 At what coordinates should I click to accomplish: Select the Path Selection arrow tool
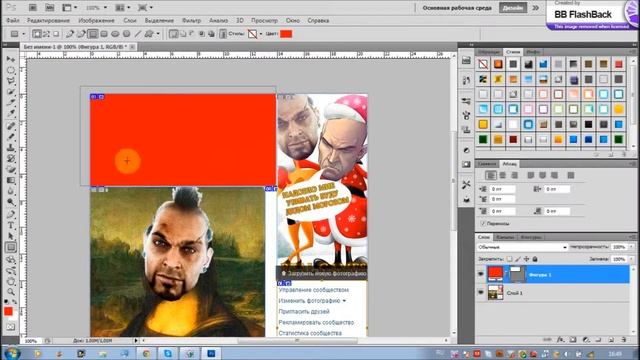click(x=11, y=236)
